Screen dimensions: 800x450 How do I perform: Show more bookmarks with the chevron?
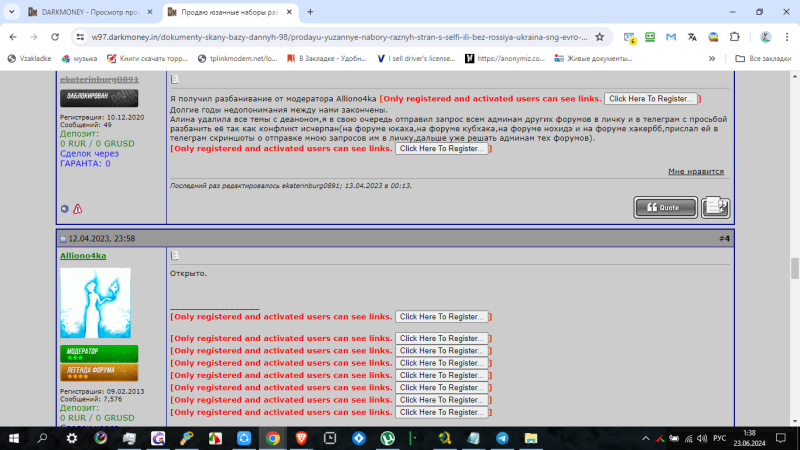tap(712, 59)
